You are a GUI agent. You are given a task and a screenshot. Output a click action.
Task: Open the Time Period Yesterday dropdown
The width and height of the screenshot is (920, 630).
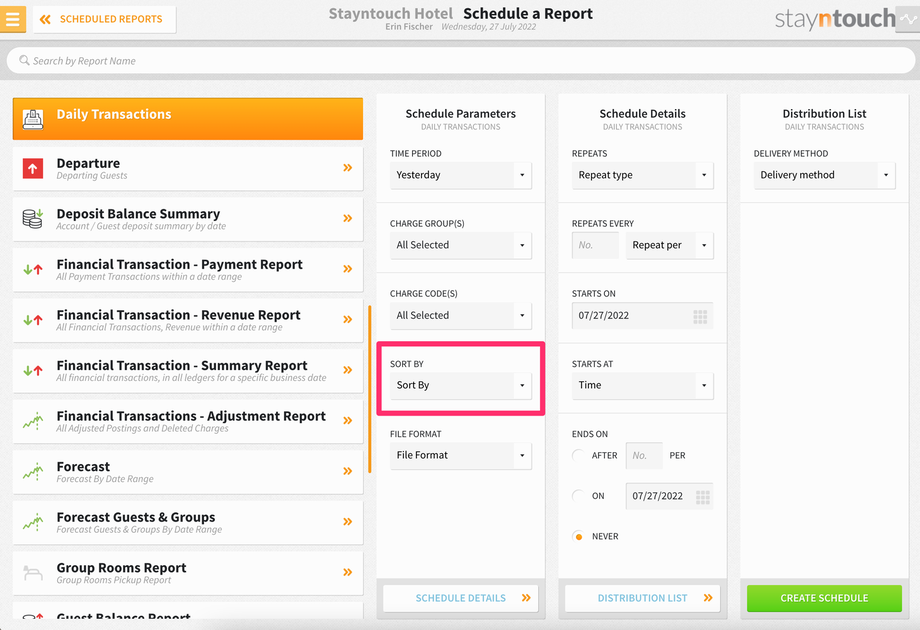[461, 175]
